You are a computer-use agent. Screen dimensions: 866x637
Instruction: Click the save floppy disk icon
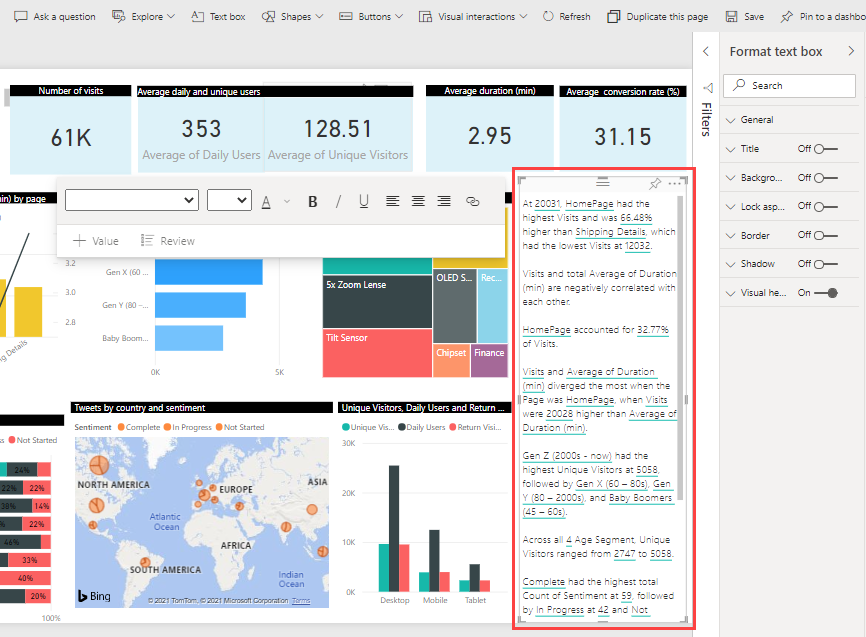pyautogui.click(x=731, y=17)
